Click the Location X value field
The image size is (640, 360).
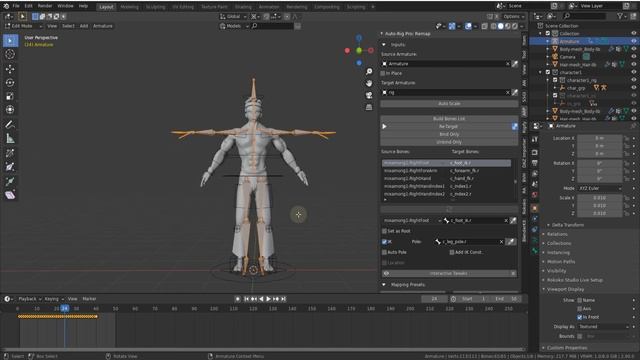tap(600, 138)
